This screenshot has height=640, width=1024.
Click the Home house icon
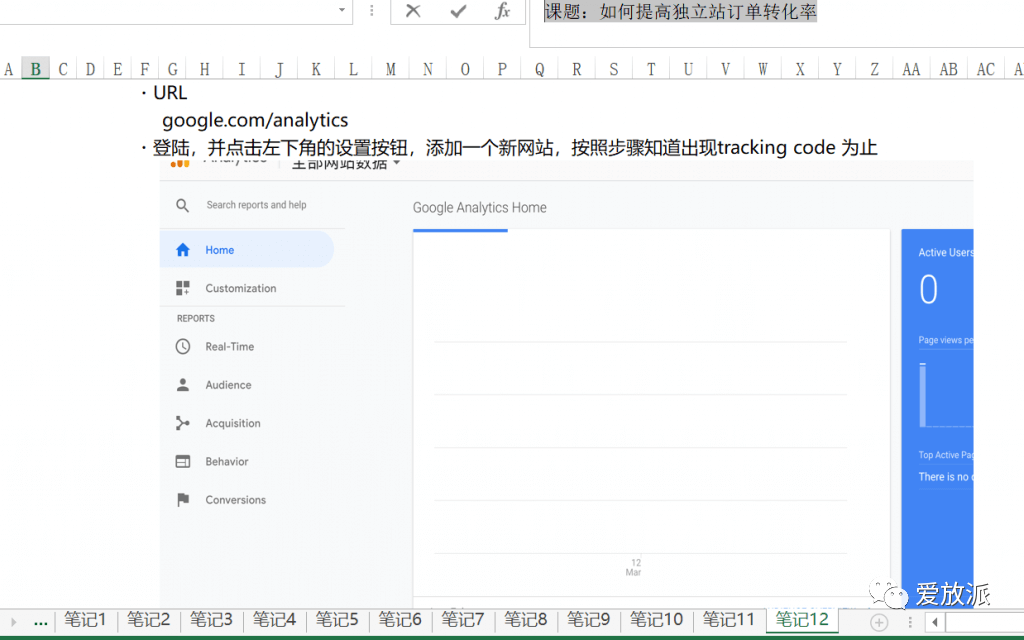coord(183,249)
